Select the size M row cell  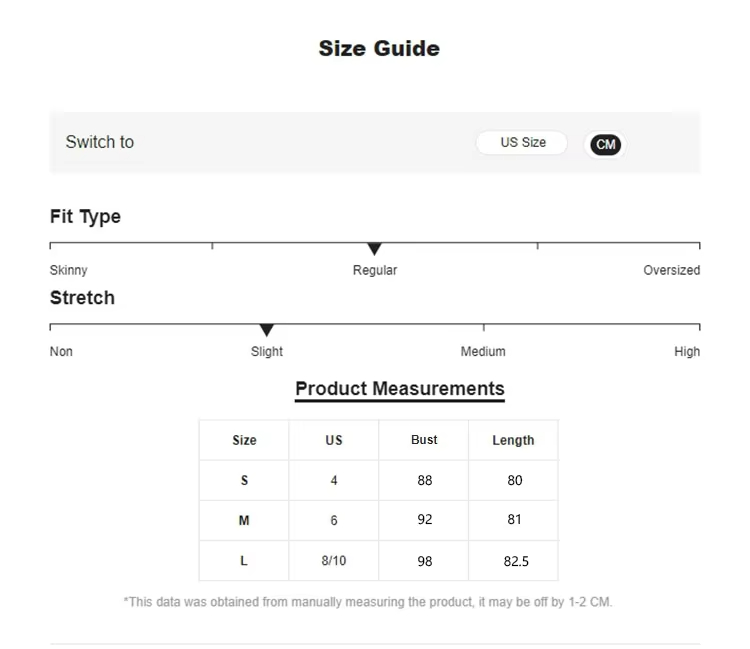[244, 521]
